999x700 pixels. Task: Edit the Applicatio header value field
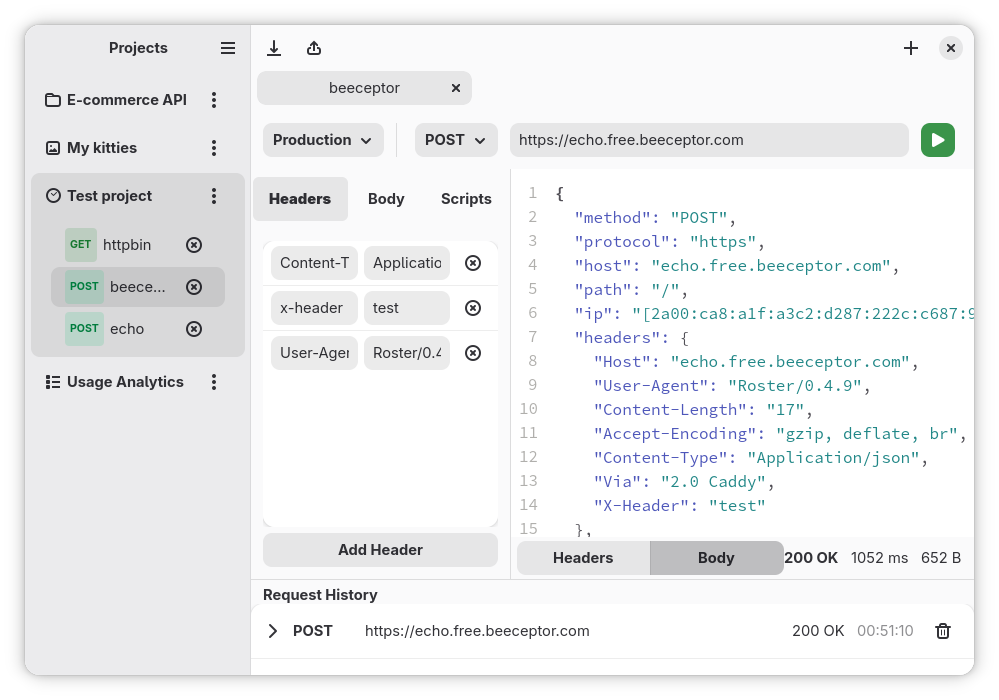pos(407,263)
